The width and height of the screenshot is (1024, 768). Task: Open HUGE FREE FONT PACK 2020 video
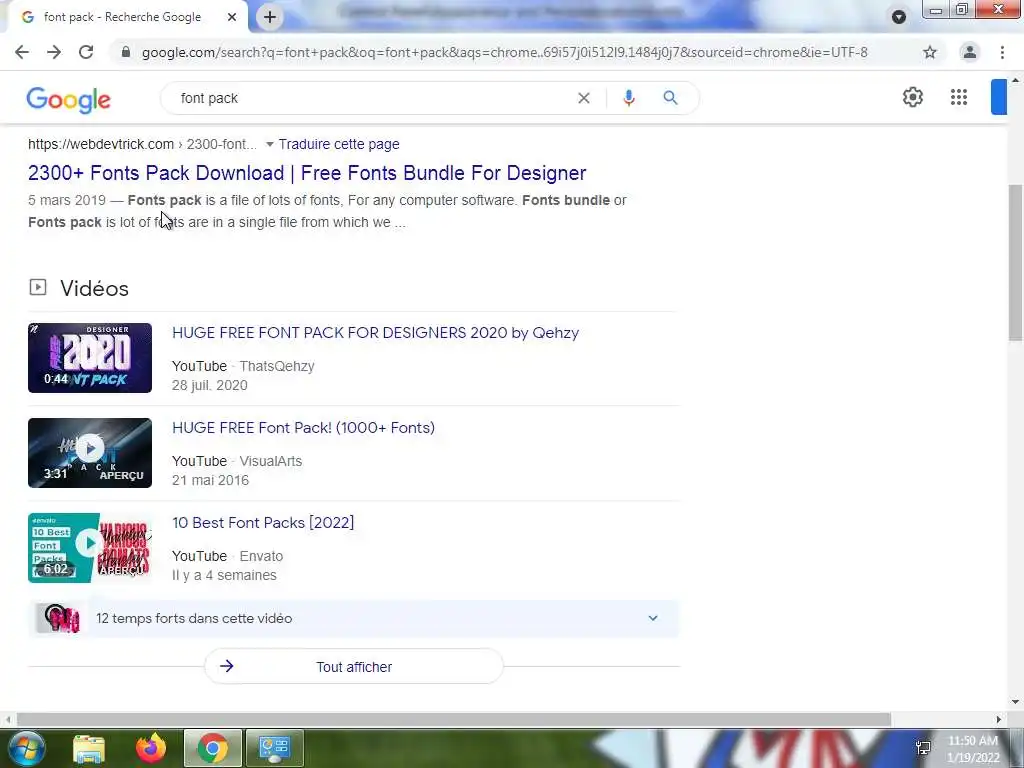376,332
